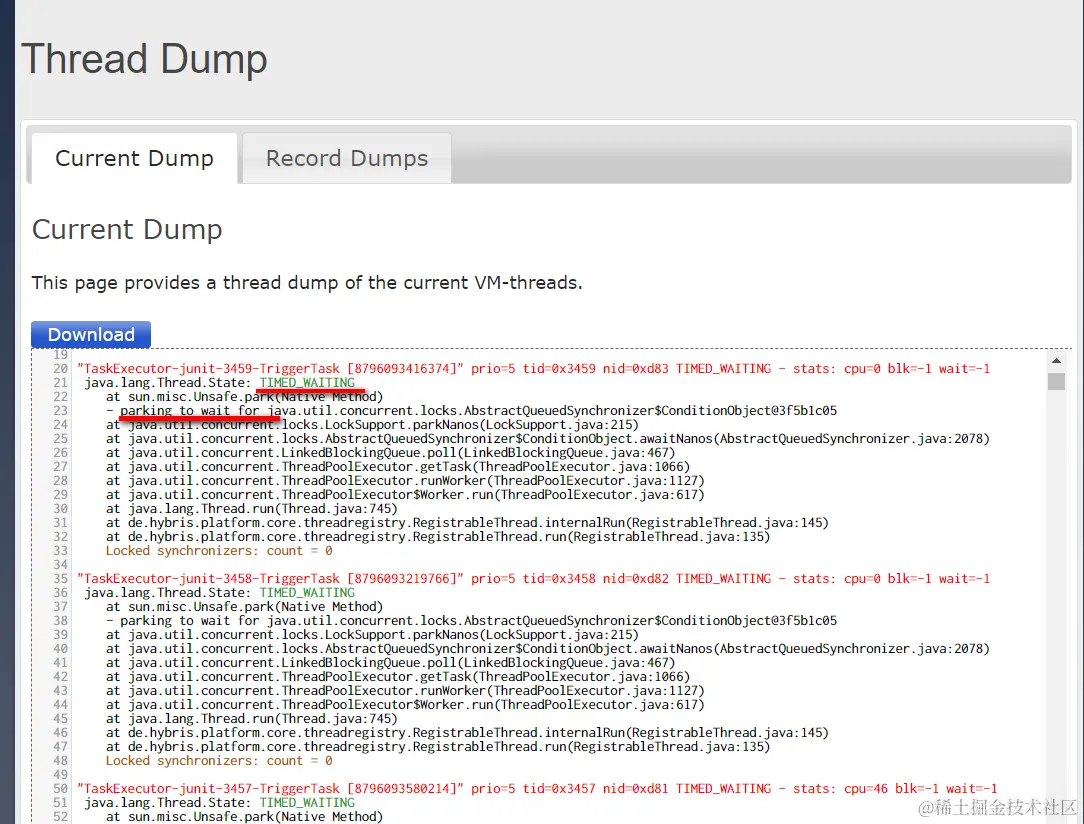Image resolution: width=1084 pixels, height=824 pixels.
Task: Click the 'Current Dump' section heading
Action: (x=127, y=230)
